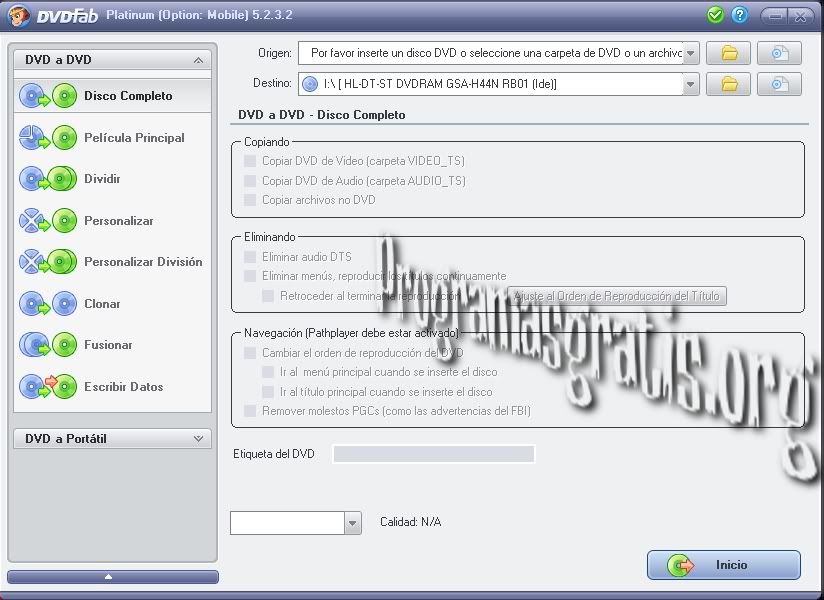
Task: Select Película Principal mode
Action: (x=112, y=138)
